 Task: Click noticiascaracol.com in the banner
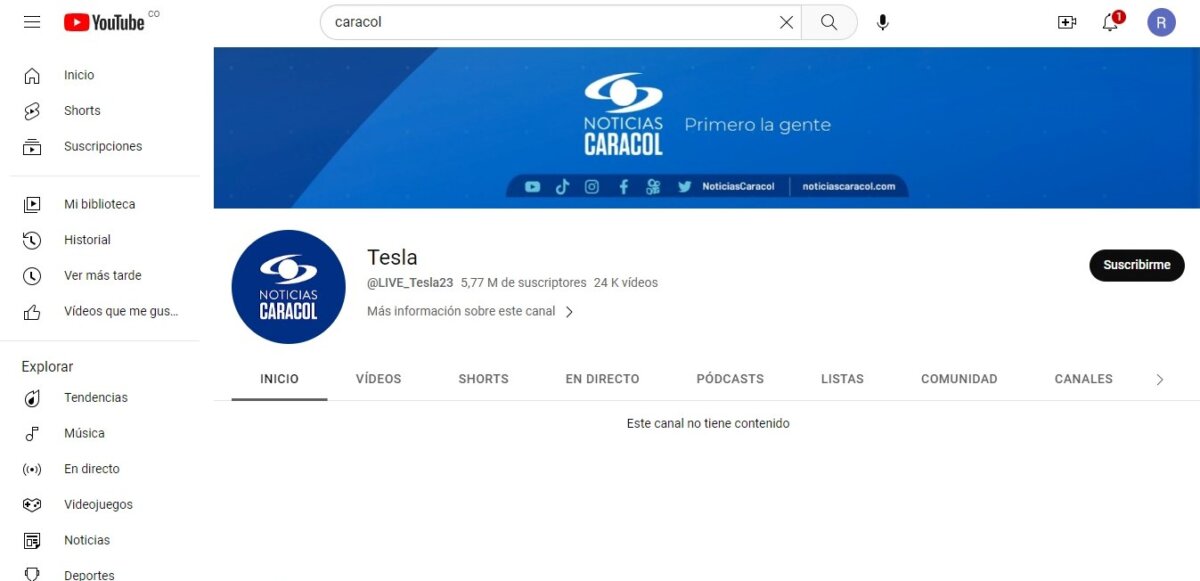click(x=849, y=187)
